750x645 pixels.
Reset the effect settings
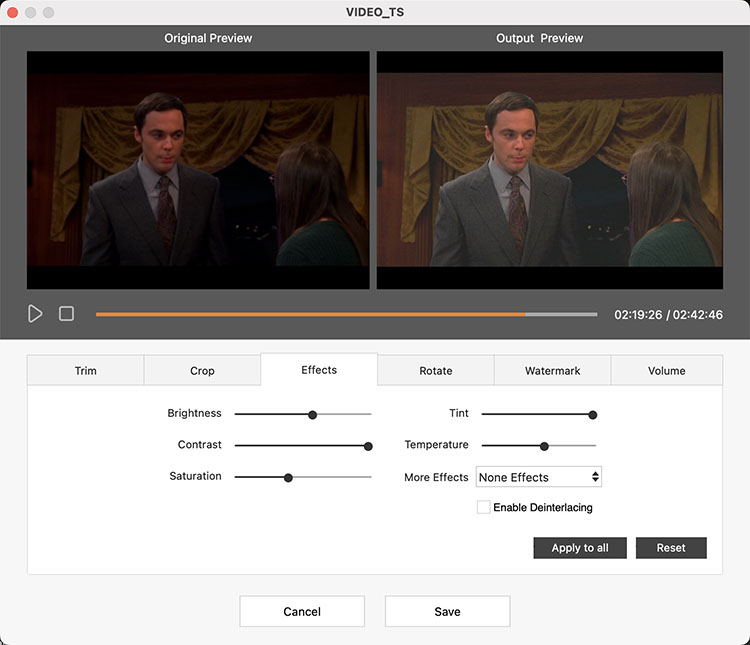[671, 548]
